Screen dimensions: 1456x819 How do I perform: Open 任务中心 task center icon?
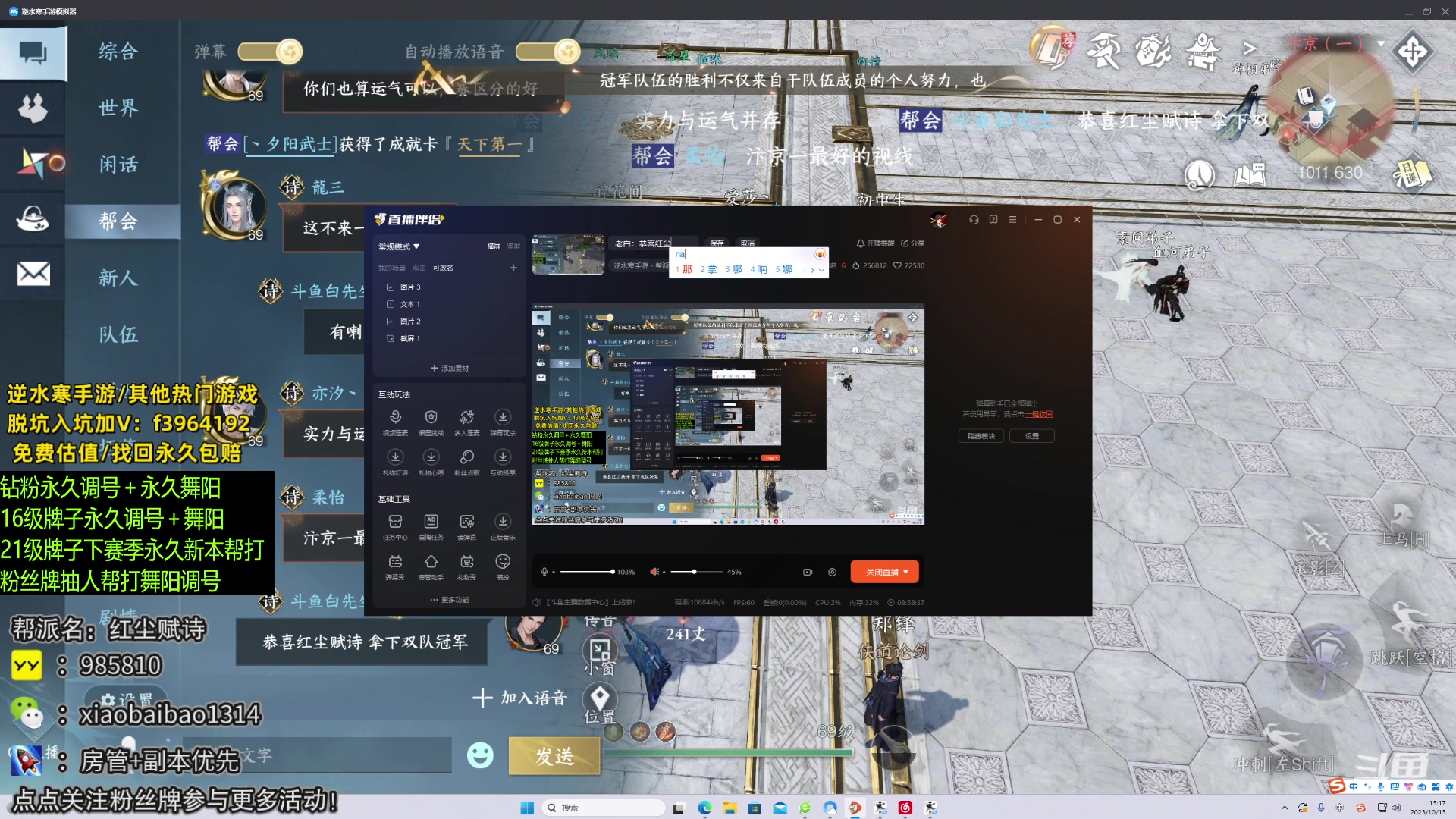pyautogui.click(x=395, y=526)
